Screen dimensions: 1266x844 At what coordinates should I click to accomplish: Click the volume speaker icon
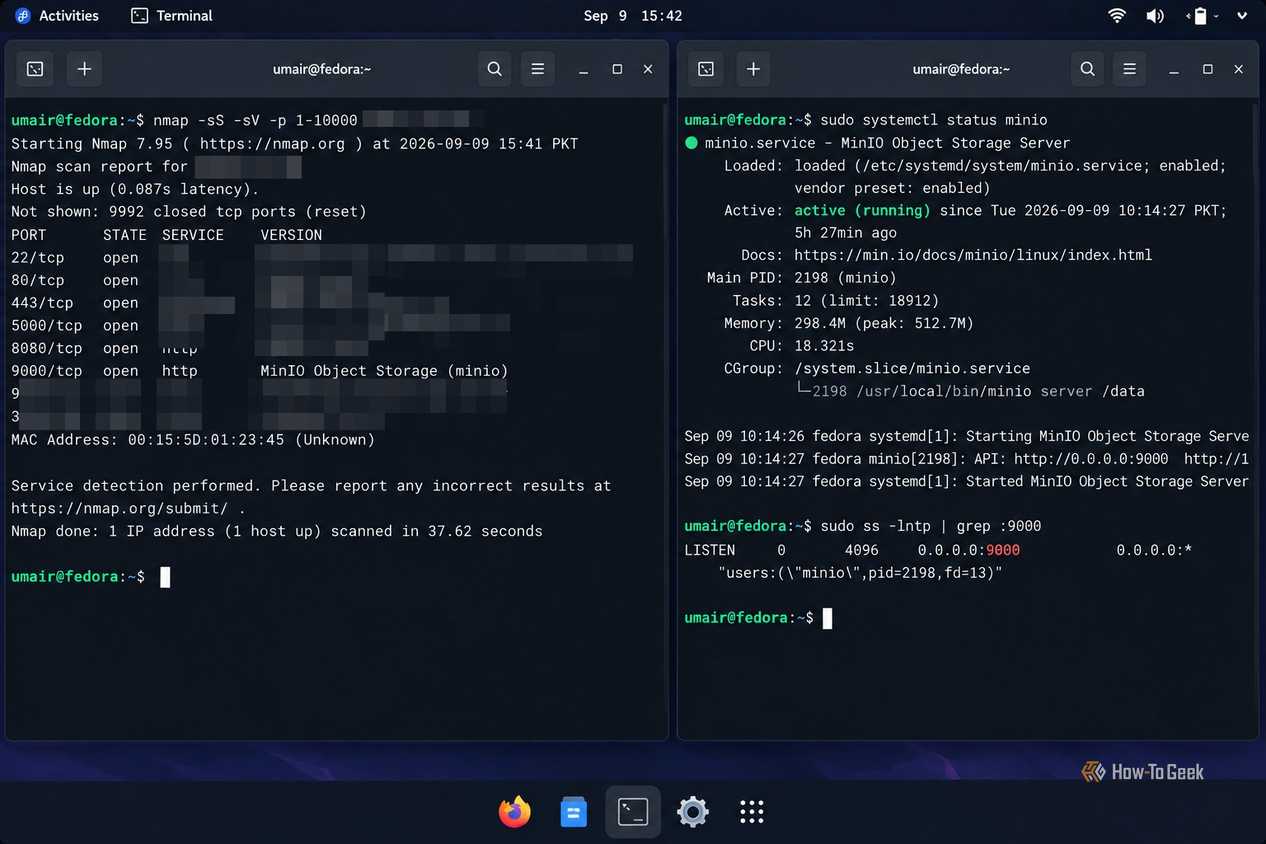1155,16
